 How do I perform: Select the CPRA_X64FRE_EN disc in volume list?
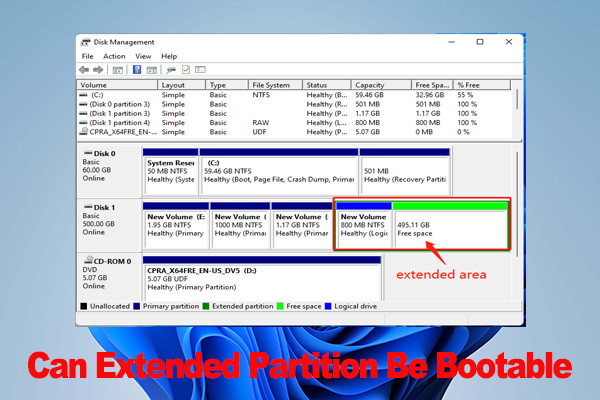coord(116,131)
